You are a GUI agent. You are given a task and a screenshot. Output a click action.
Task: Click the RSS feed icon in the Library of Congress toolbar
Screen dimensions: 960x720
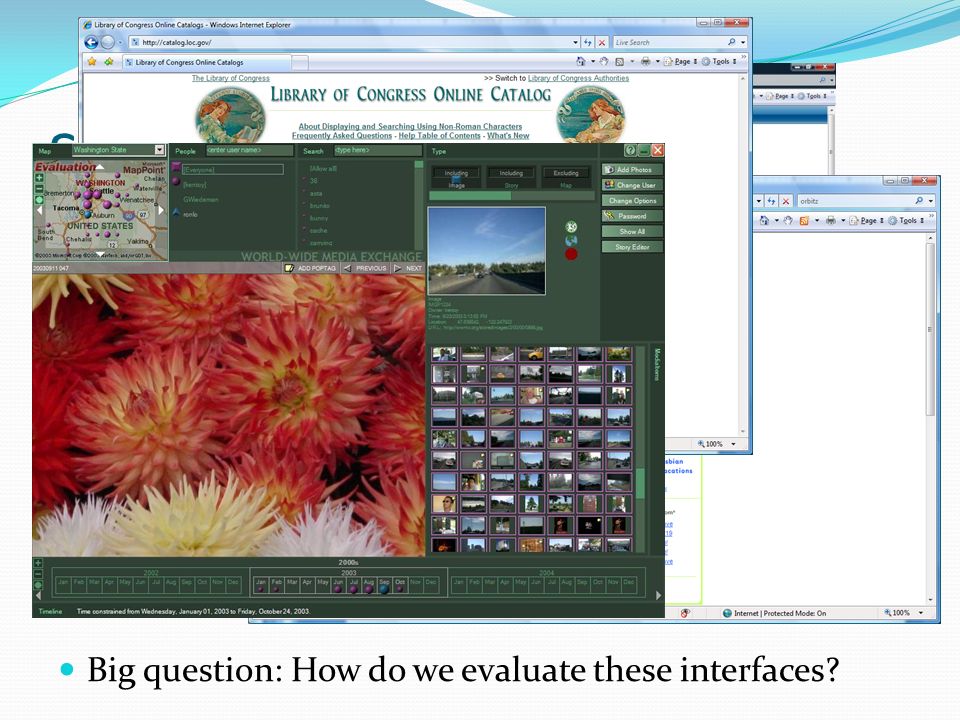[x=619, y=61]
